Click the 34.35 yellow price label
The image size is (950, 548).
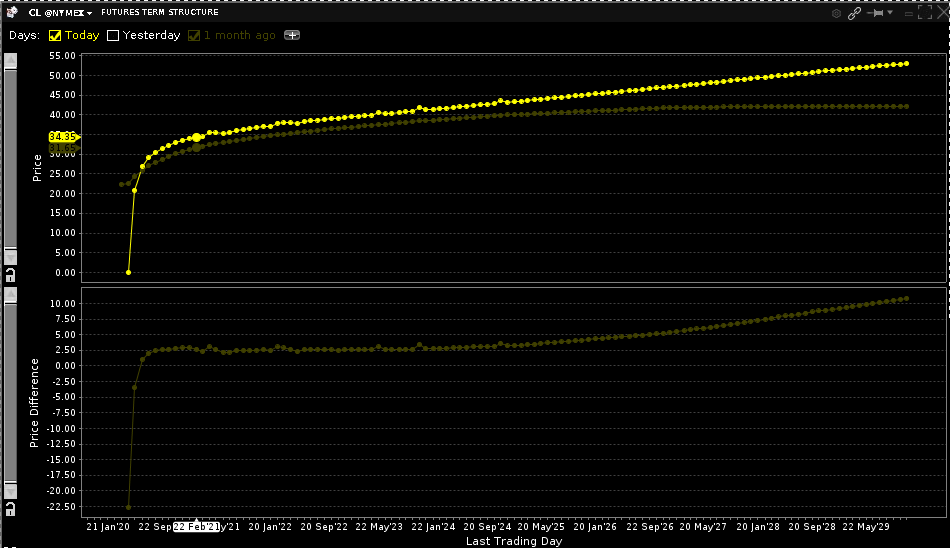62,137
